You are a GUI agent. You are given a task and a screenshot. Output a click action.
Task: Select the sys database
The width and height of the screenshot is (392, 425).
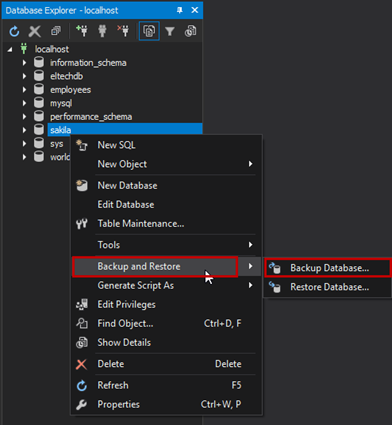coord(56,144)
